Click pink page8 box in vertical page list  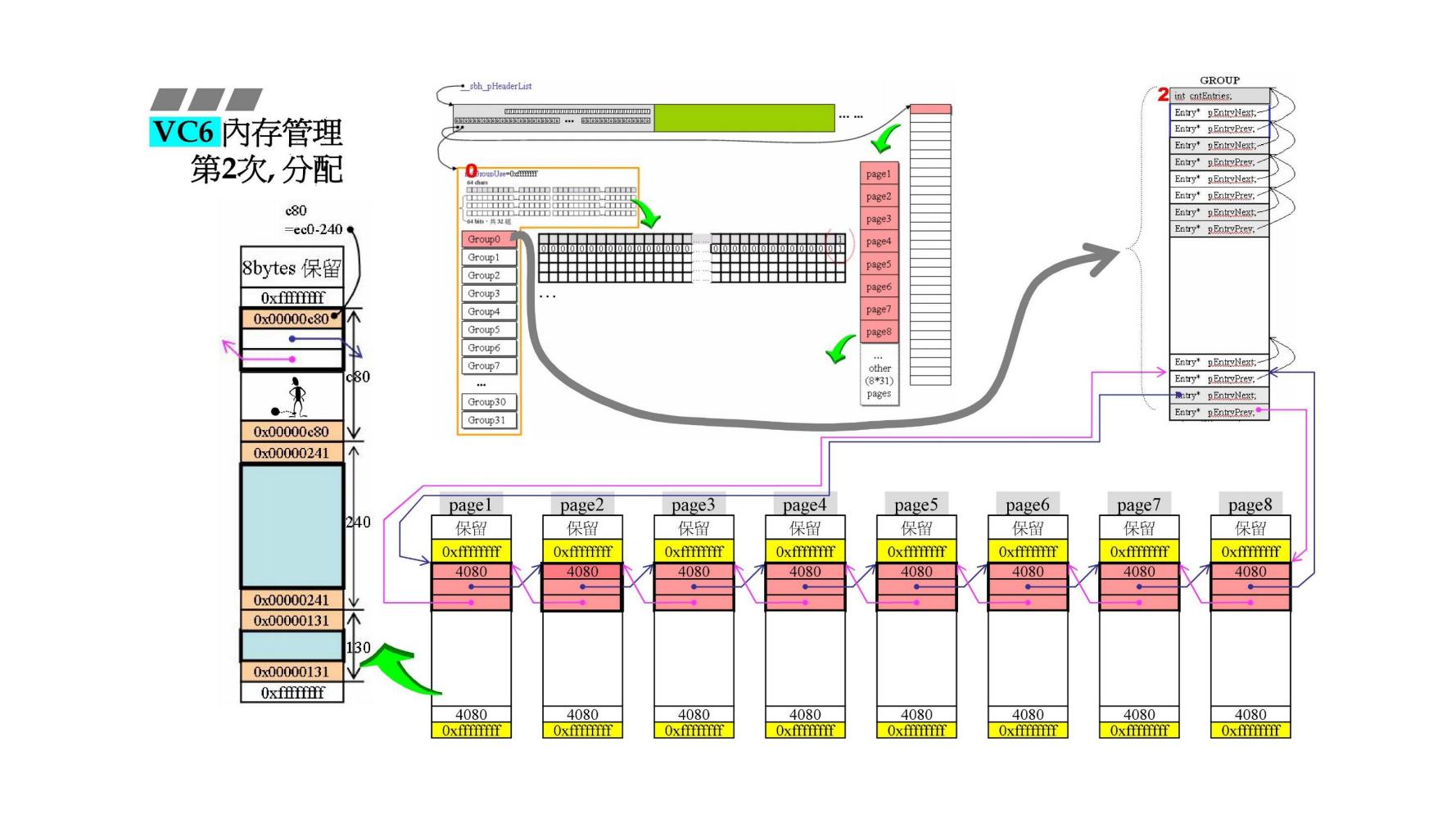[879, 332]
